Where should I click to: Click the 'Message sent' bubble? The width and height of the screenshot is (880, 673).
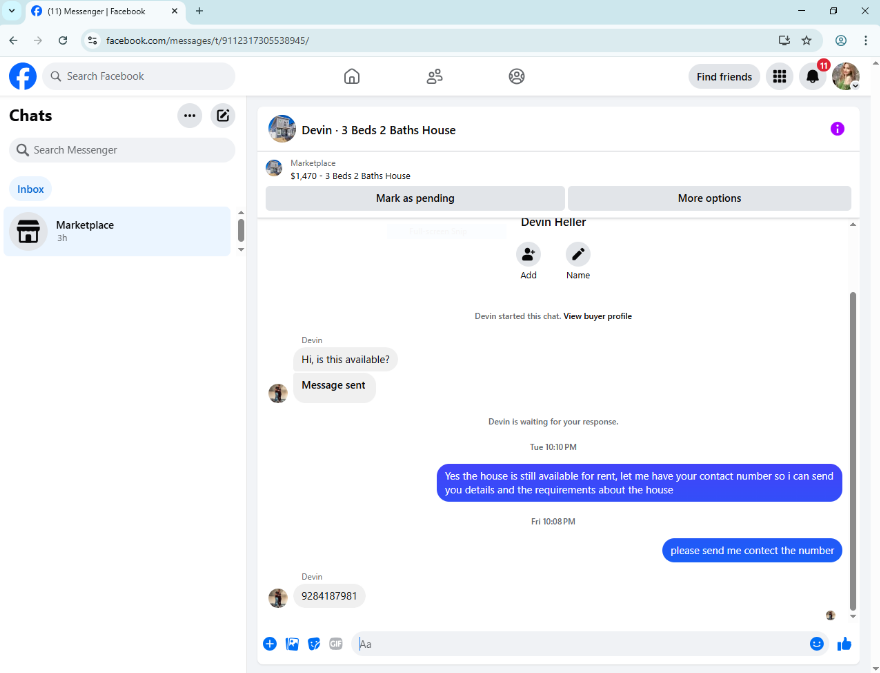[334, 387]
